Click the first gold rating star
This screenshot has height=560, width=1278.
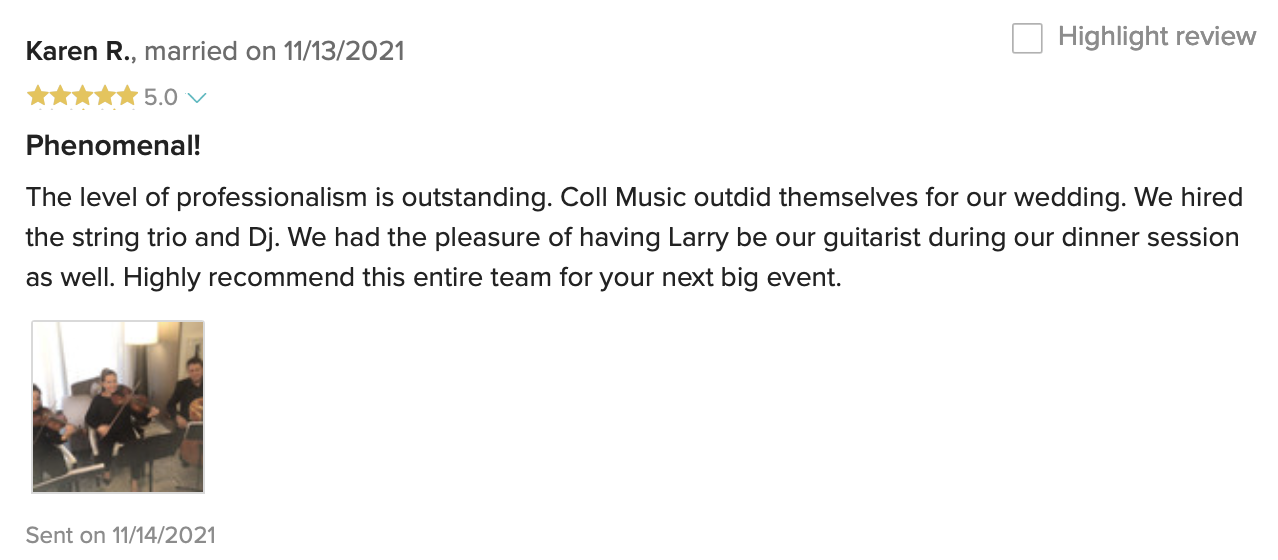click(38, 96)
